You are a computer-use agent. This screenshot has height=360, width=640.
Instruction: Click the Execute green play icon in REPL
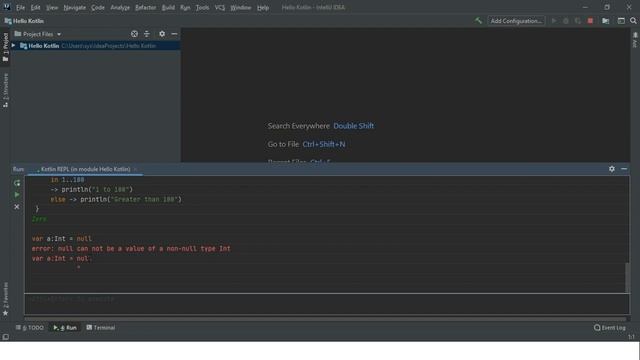coord(17,195)
